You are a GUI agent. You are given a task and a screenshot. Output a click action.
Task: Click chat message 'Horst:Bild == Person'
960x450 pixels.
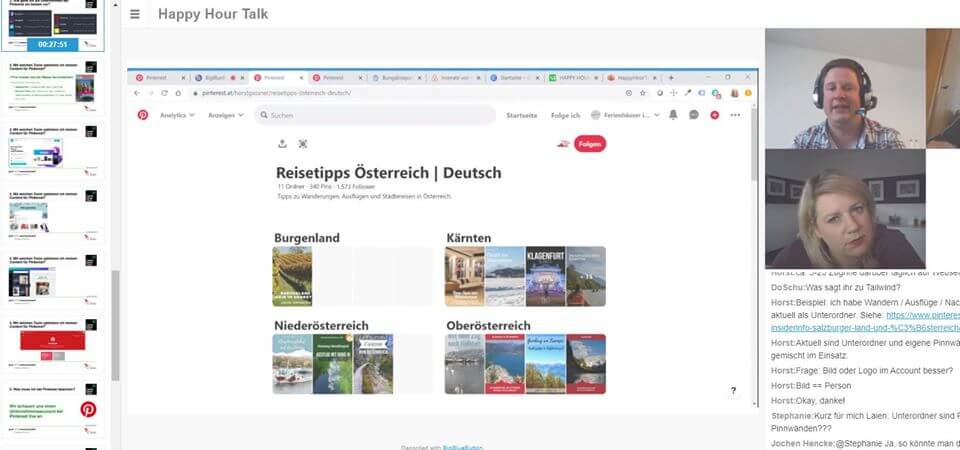(811, 386)
